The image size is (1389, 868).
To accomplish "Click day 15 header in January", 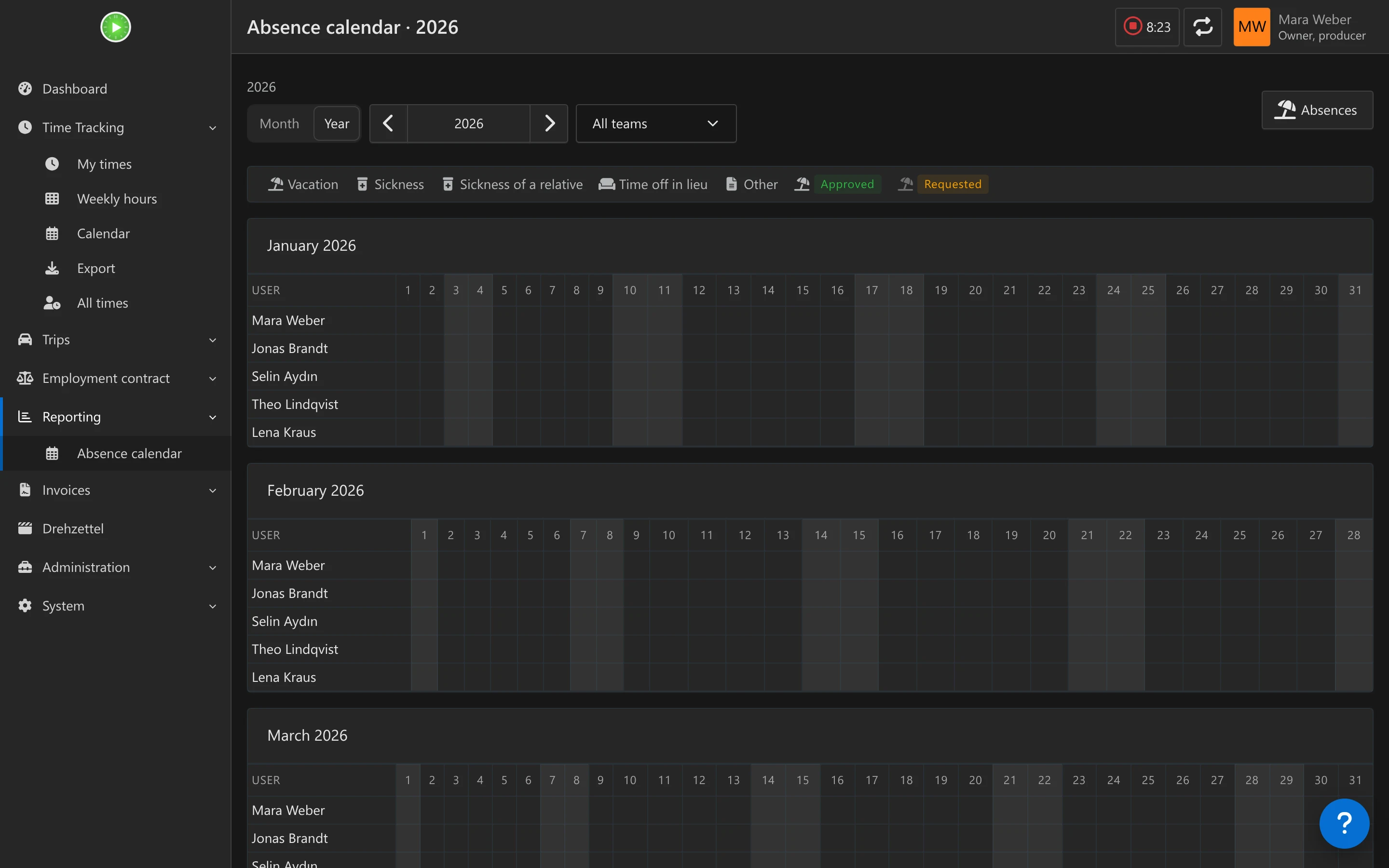I will 803,290.
